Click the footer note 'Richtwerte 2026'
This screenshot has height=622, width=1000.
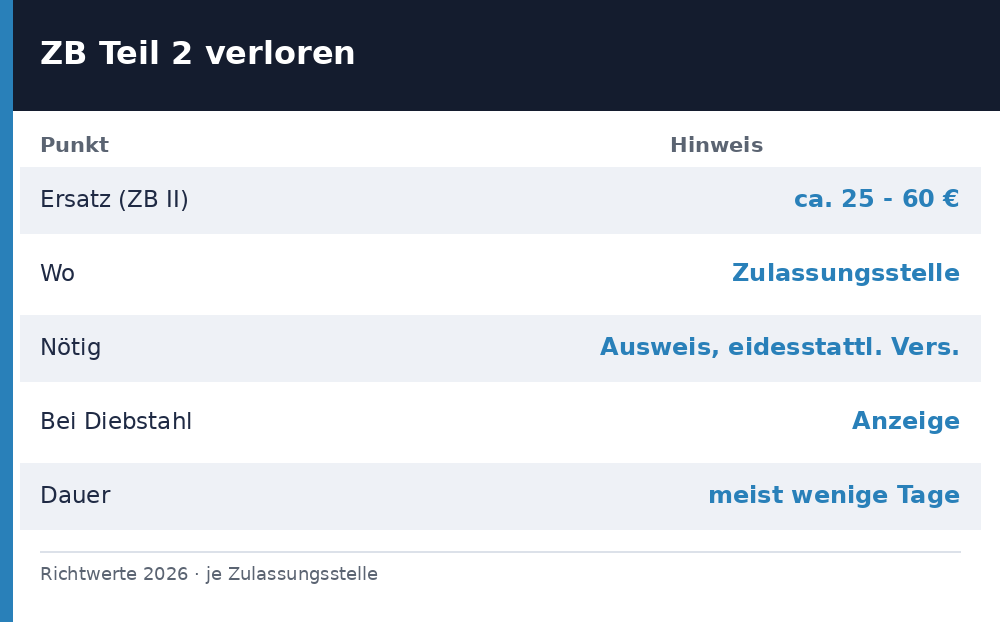click(x=114, y=574)
